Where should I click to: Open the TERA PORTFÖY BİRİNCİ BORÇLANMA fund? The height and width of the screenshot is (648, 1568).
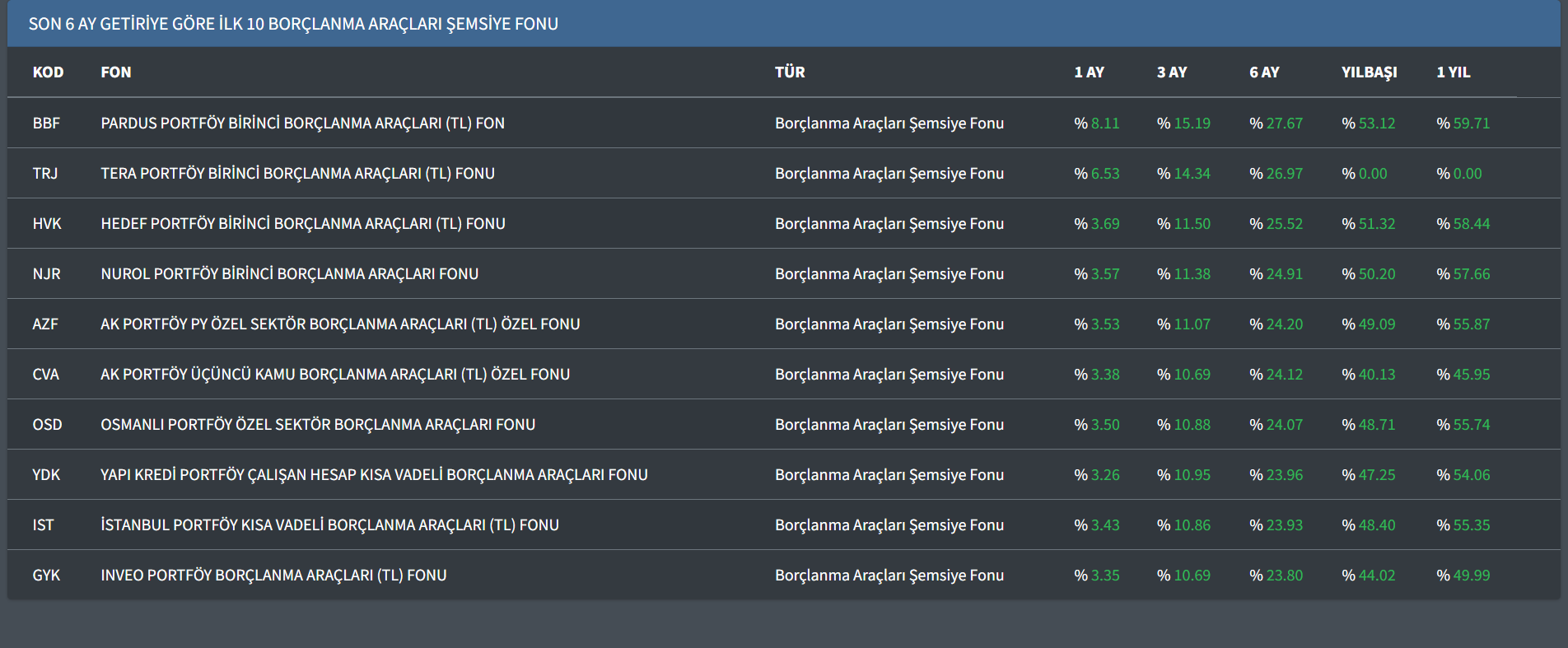coord(297,174)
